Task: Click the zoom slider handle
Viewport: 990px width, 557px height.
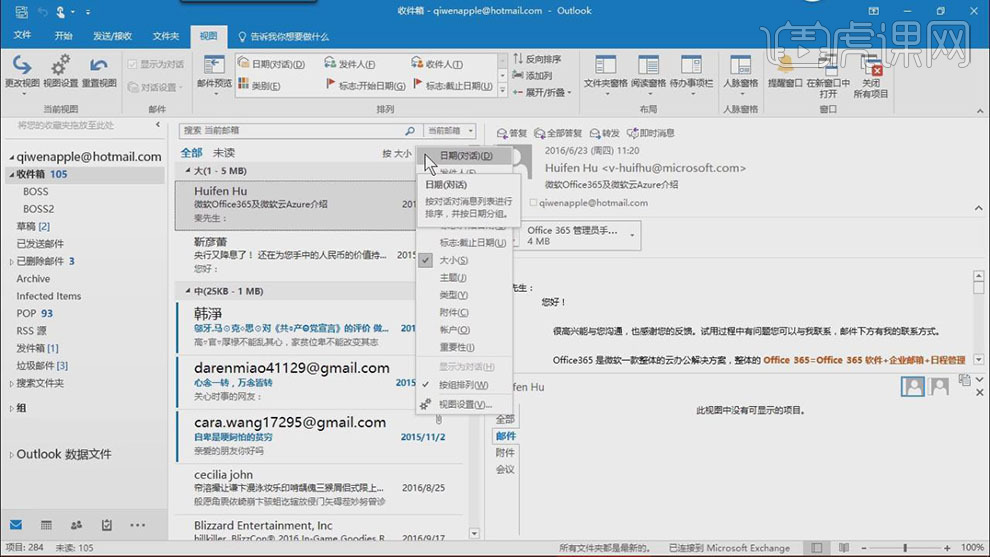Action: (x=905, y=548)
